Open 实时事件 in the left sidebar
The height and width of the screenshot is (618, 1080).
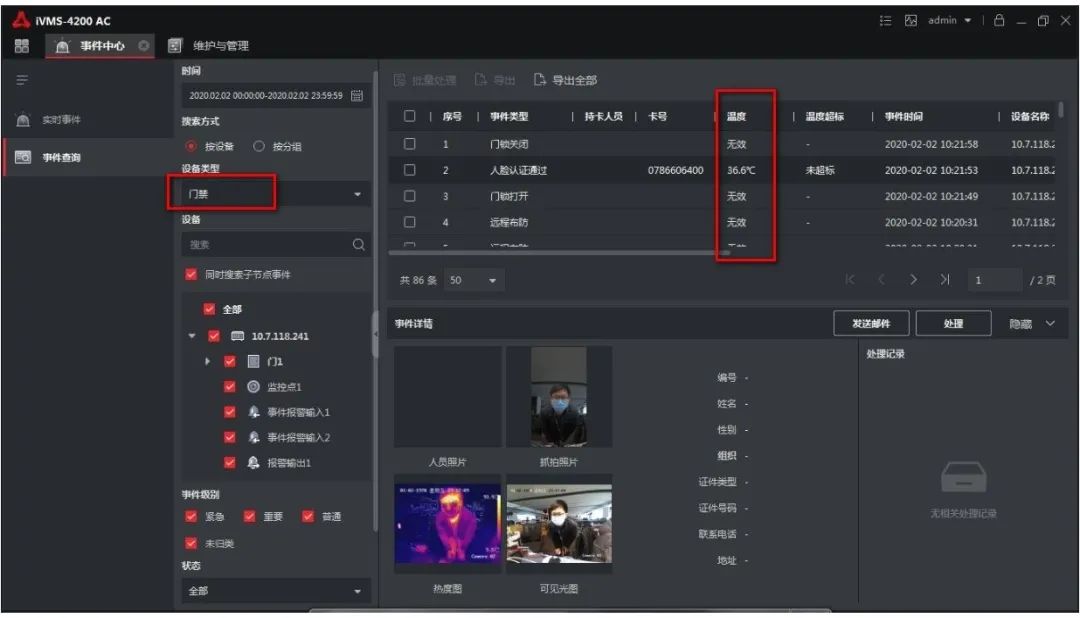pos(61,120)
